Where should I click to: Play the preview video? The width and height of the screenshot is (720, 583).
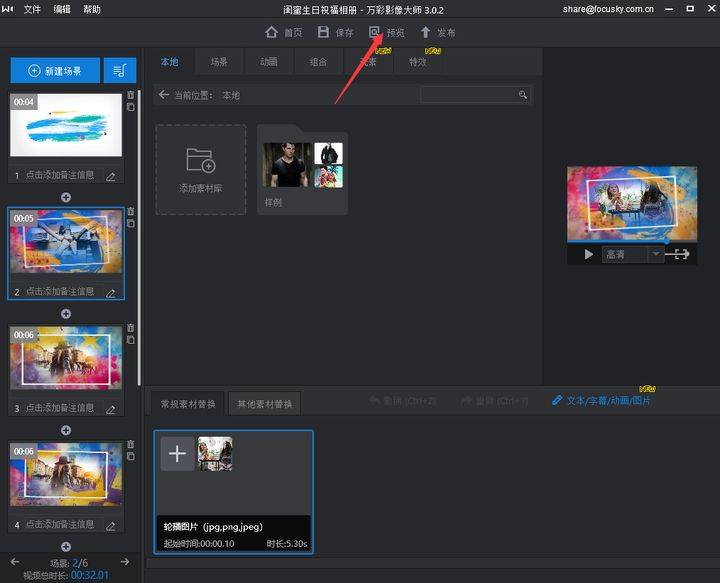point(588,254)
